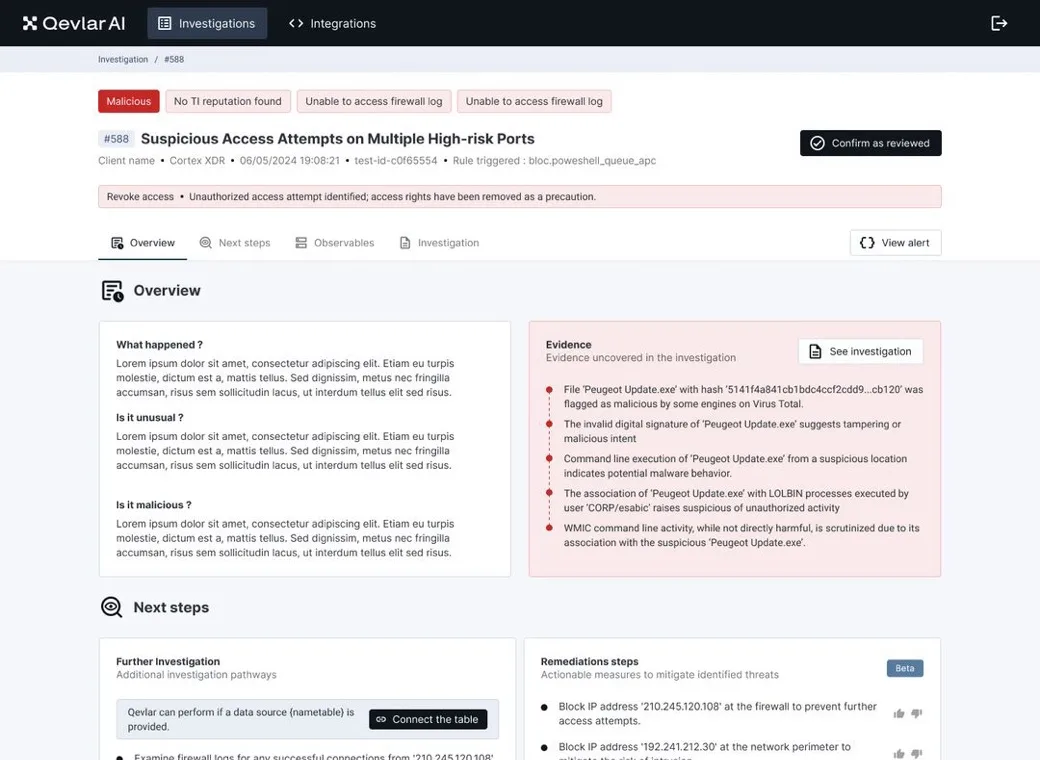Click the #588 breadcrumb entry
The image size is (1040, 760).
pyautogui.click(x=174, y=59)
